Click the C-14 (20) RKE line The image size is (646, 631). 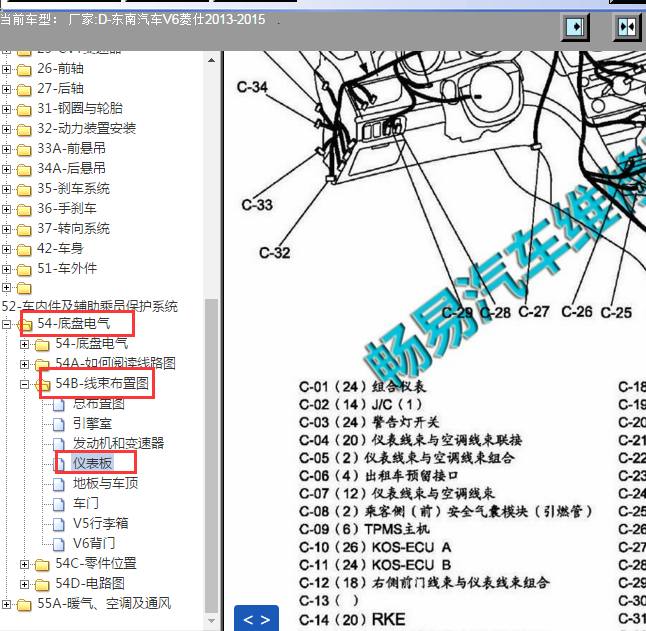[x=352, y=619]
